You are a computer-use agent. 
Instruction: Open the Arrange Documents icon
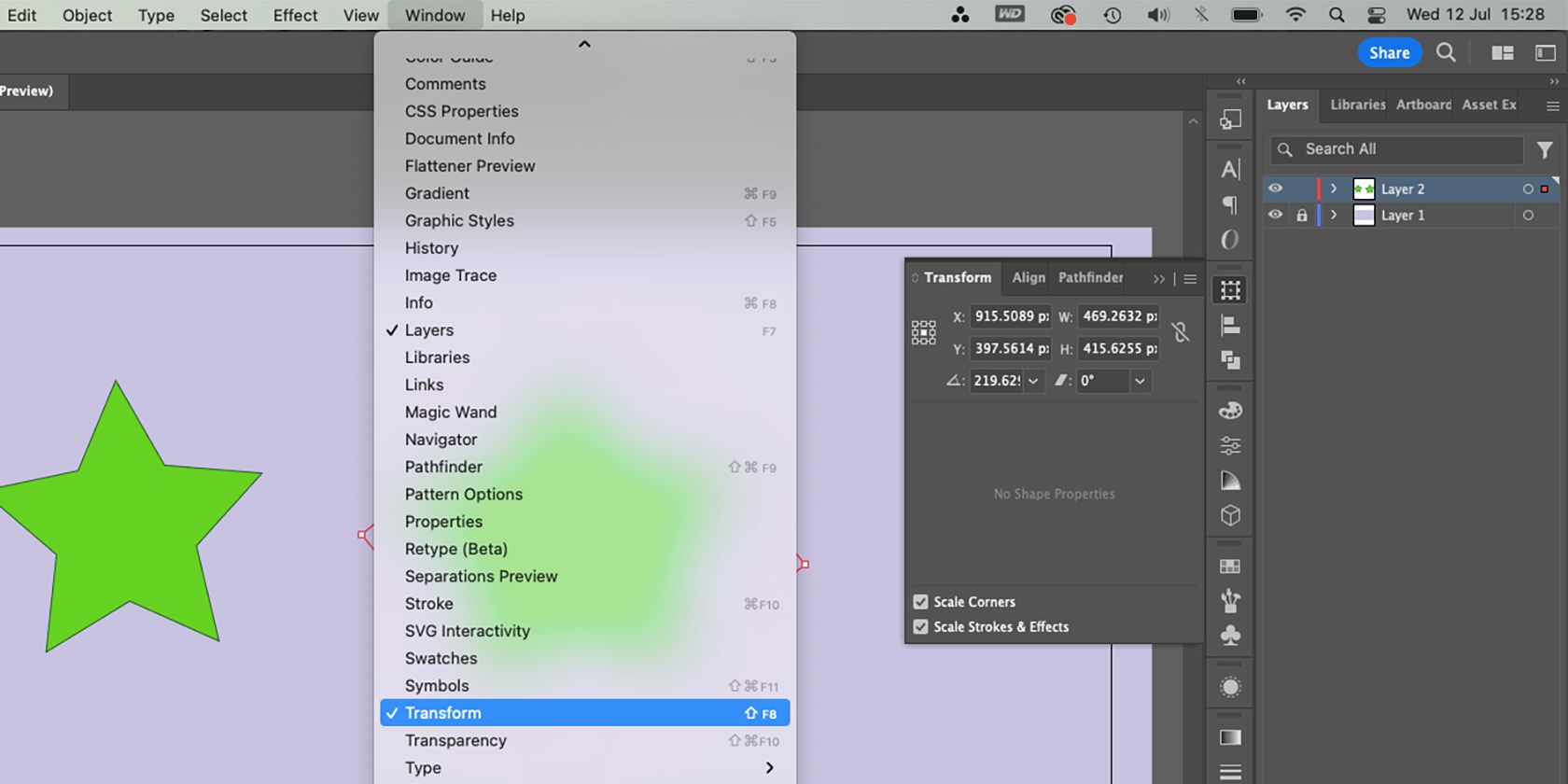[1503, 53]
